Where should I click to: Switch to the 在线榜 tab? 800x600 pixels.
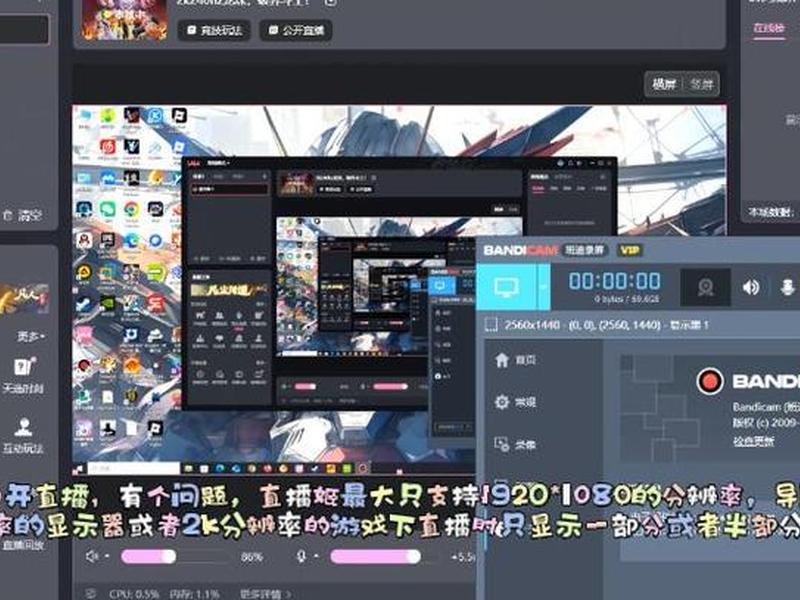pos(769,28)
